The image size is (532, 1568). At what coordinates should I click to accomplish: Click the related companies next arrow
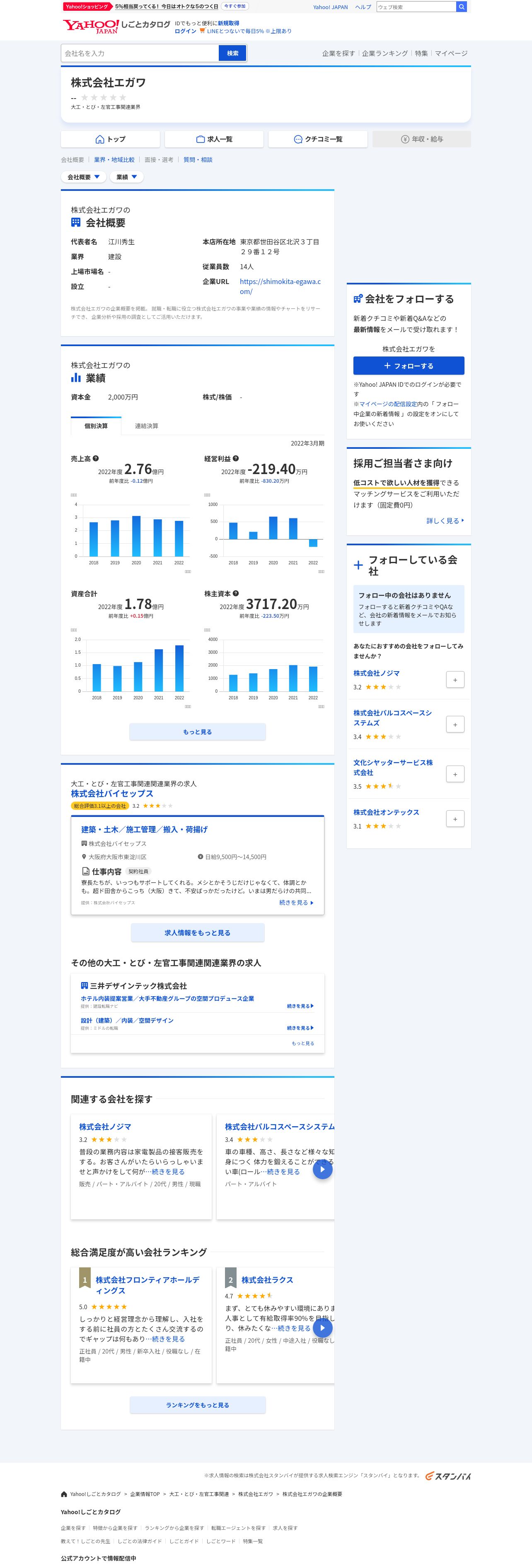pos(322,1169)
